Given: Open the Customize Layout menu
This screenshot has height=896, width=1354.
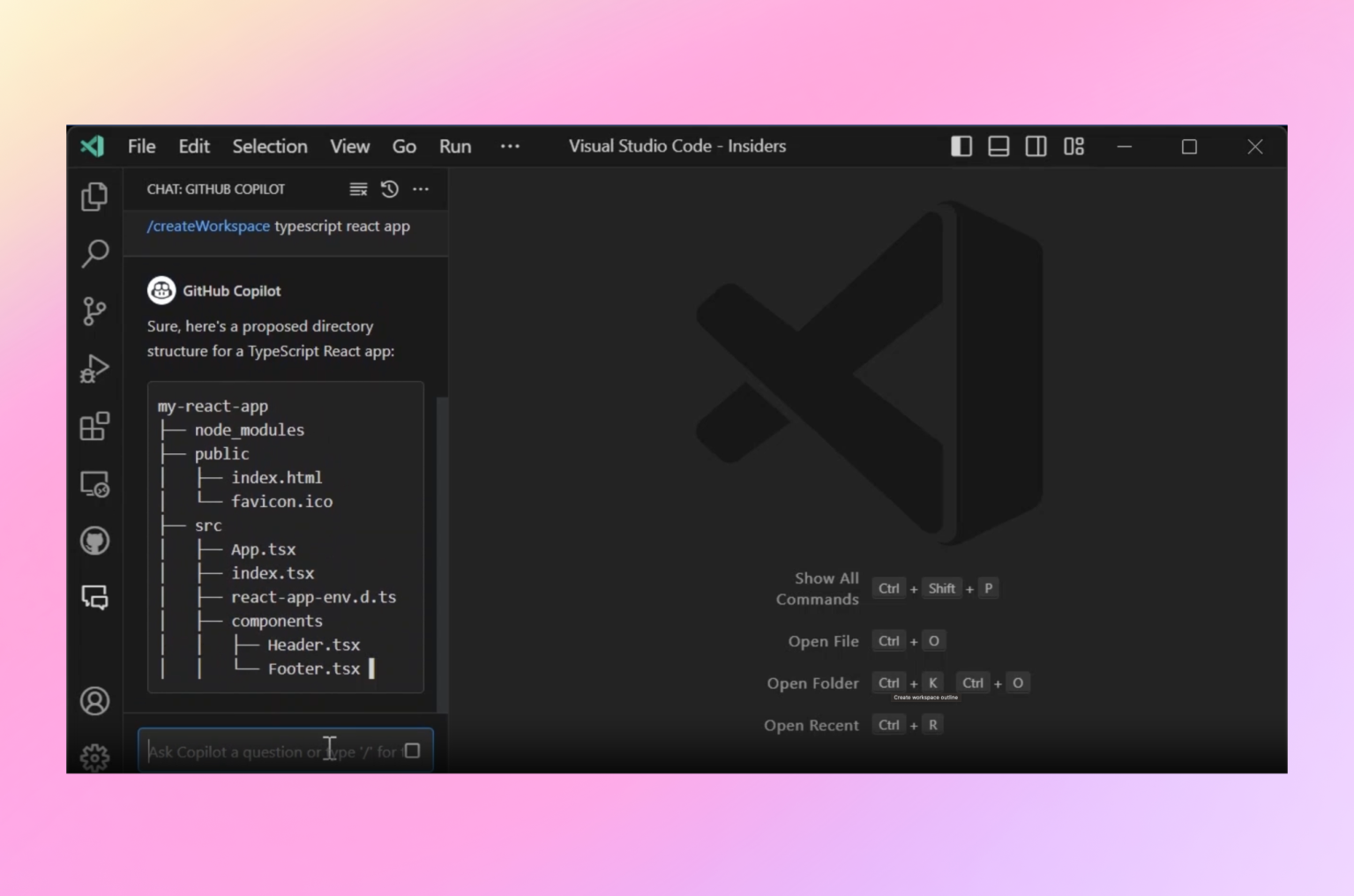Looking at the screenshot, I should point(1073,146).
